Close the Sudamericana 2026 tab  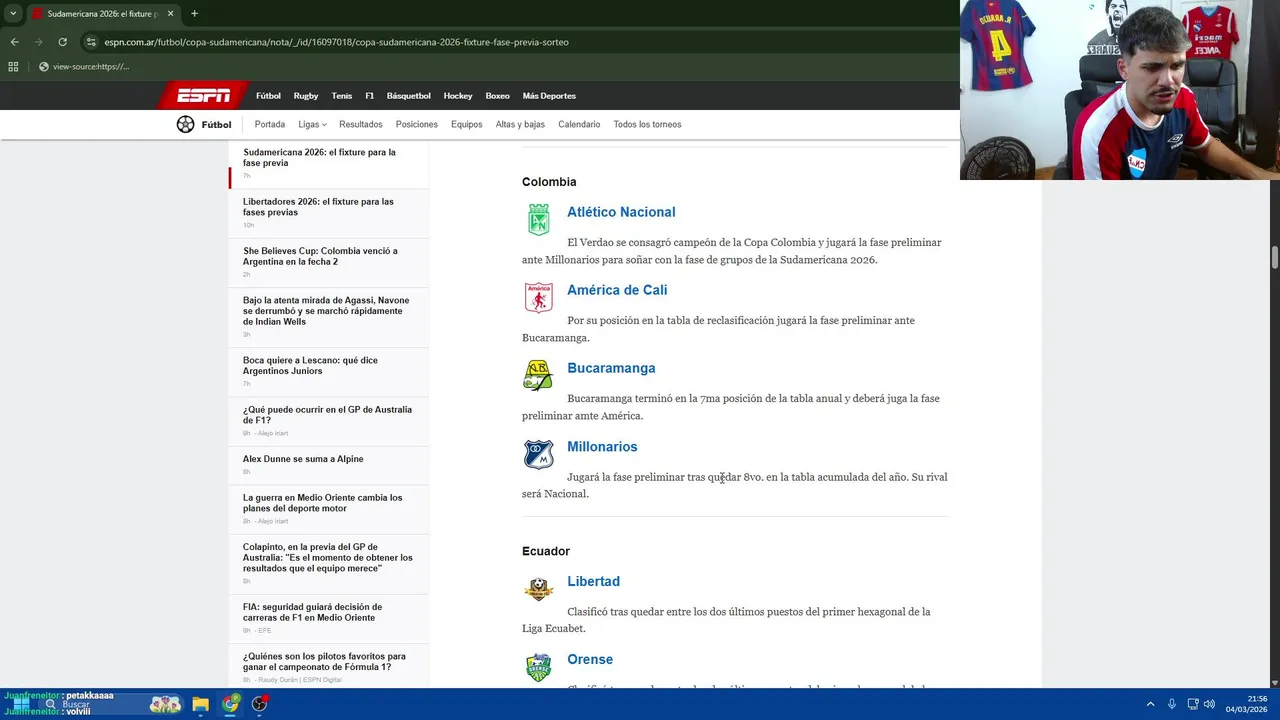pyautogui.click(x=170, y=14)
